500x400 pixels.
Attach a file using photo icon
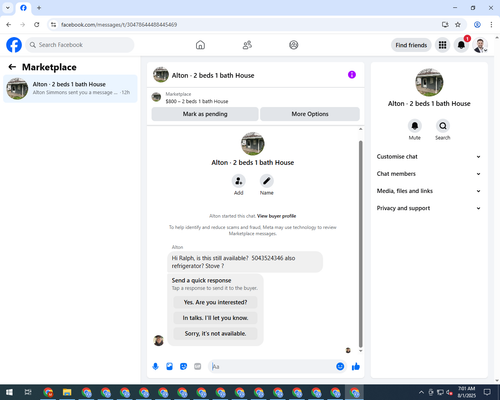pyautogui.click(x=169, y=367)
